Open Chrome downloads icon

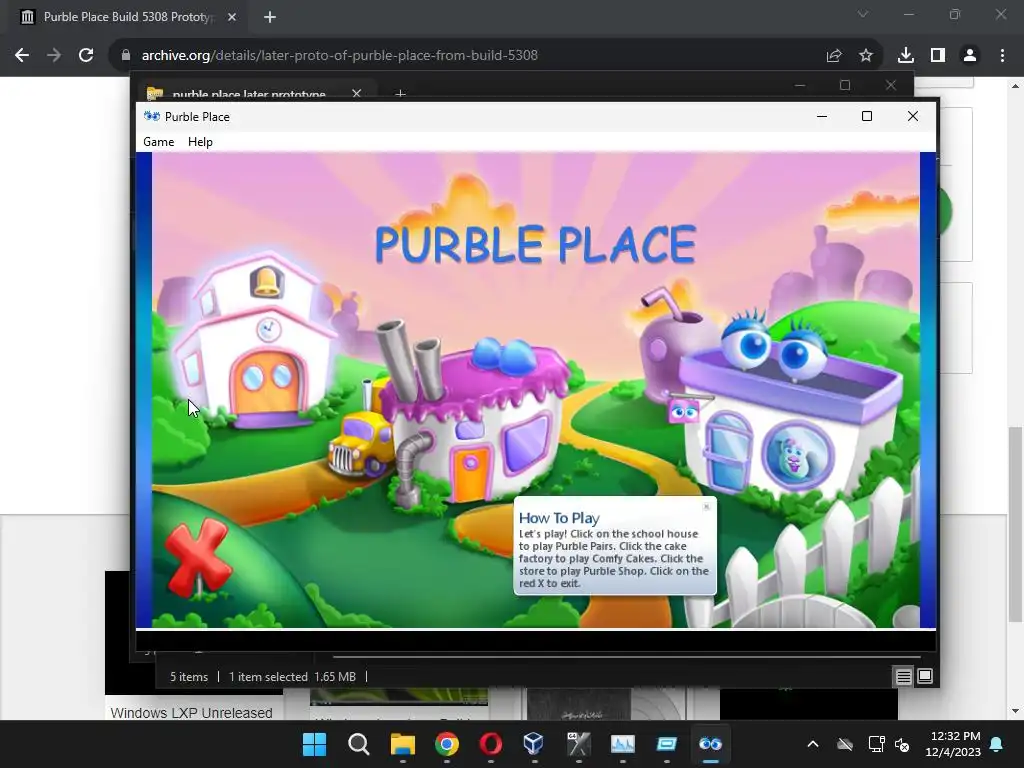906,56
